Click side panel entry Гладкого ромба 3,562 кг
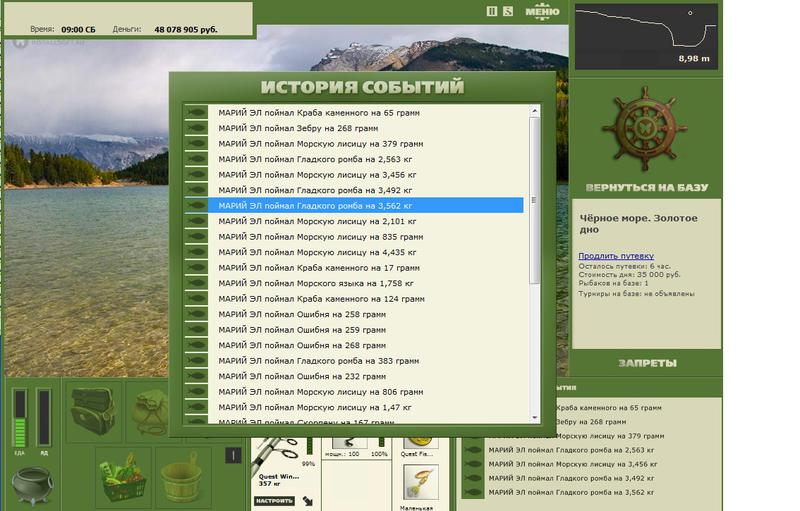 (571, 493)
